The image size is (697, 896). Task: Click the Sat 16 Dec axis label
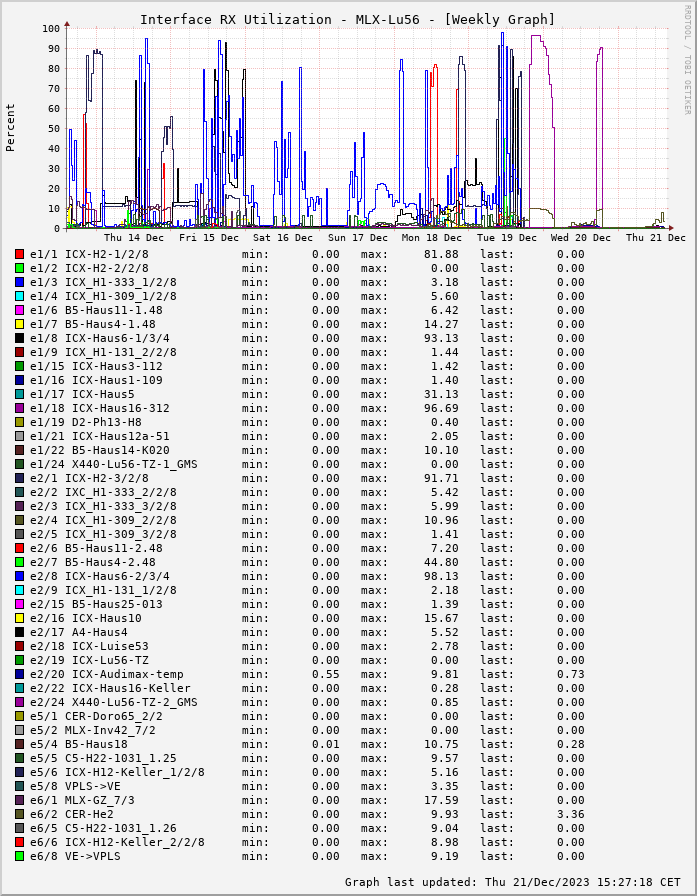click(x=283, y=238)
